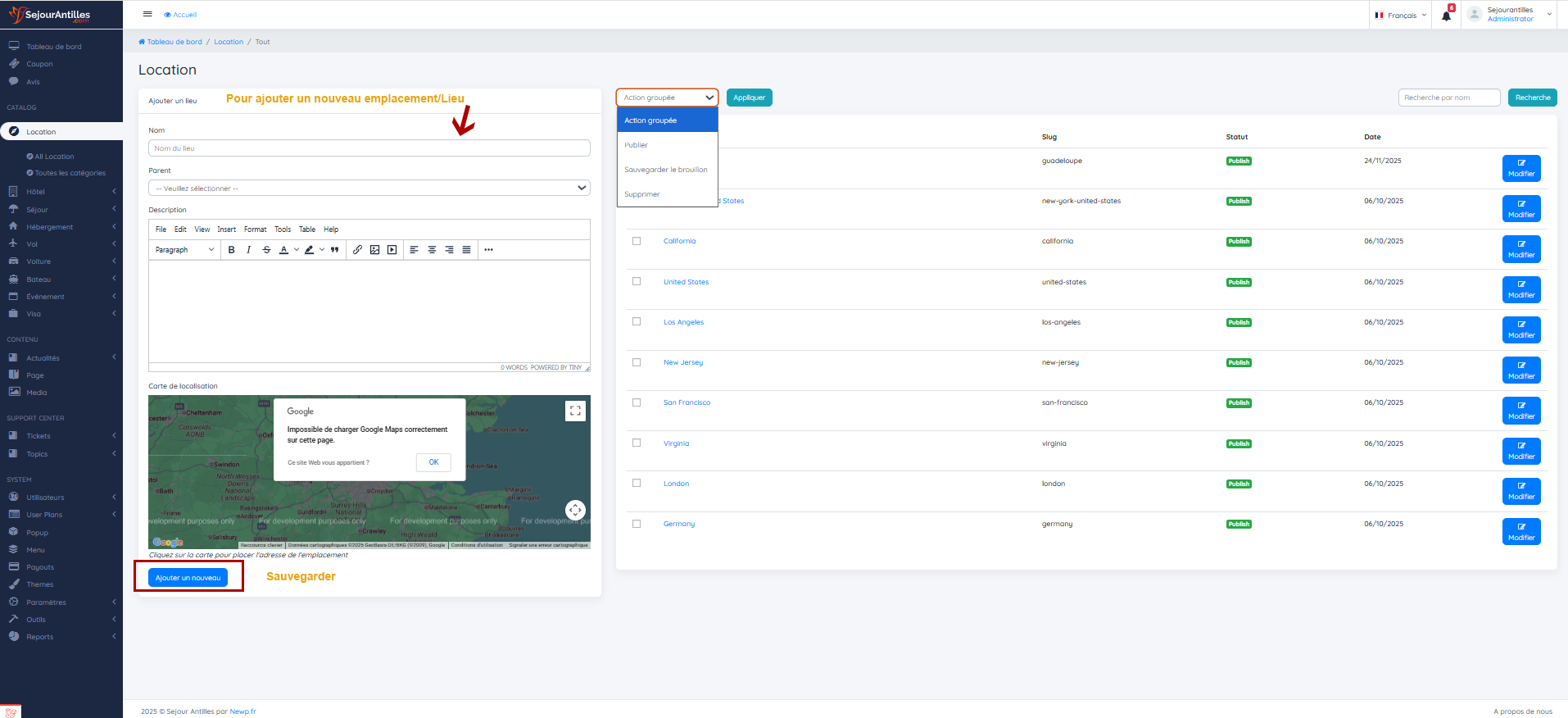The width and height of the screenshot is (1568, 718).
Task: Click the strikethrough icon in editor
Action: [x=266, y=250]
